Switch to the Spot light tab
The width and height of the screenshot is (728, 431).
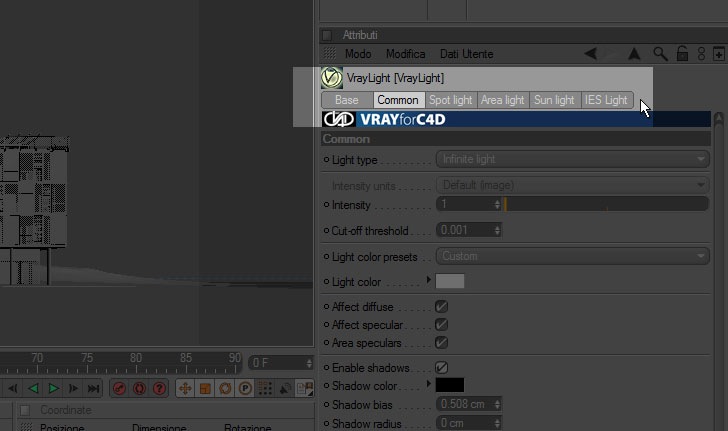450,100
